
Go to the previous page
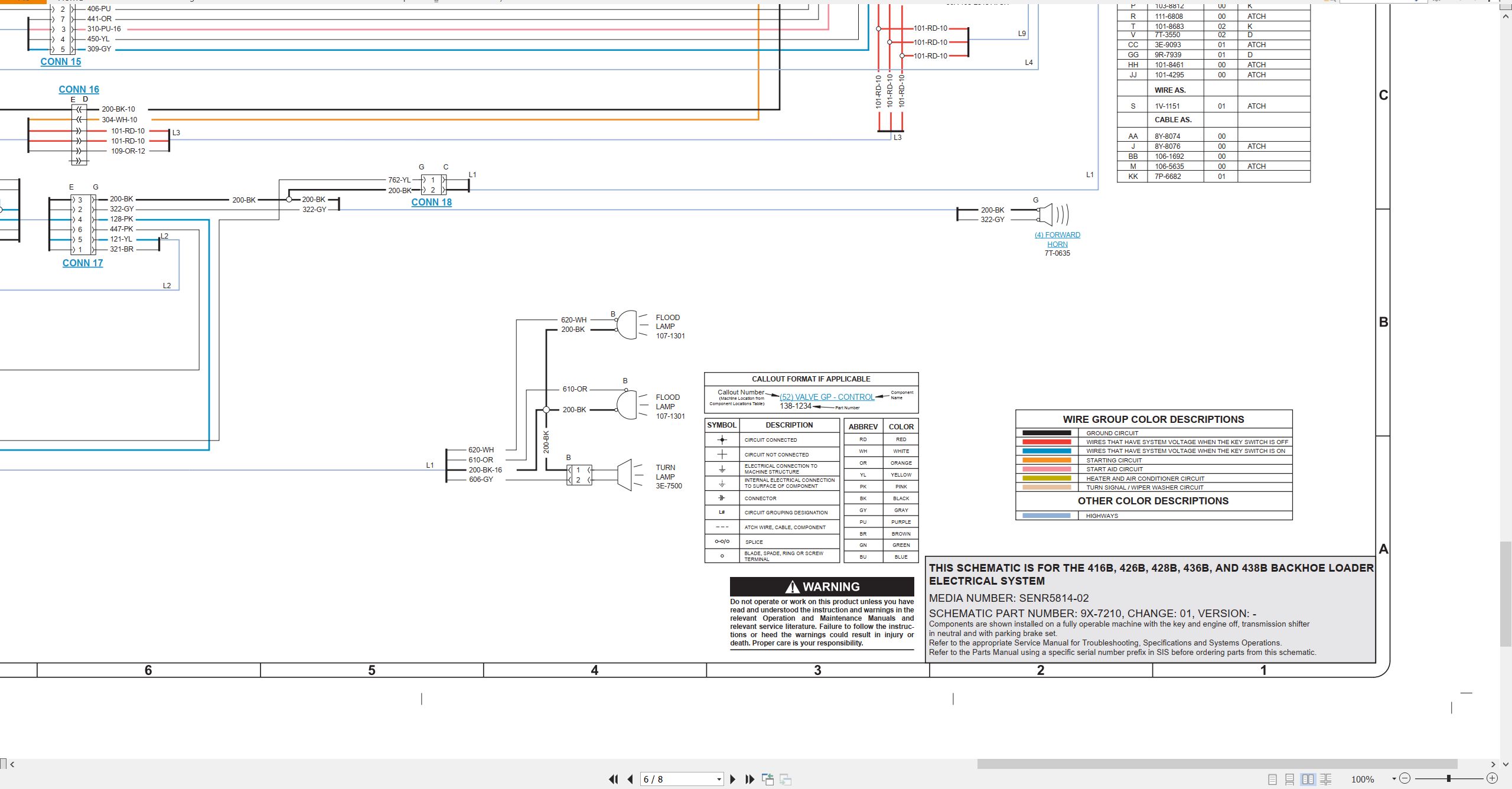coord(630,779)
